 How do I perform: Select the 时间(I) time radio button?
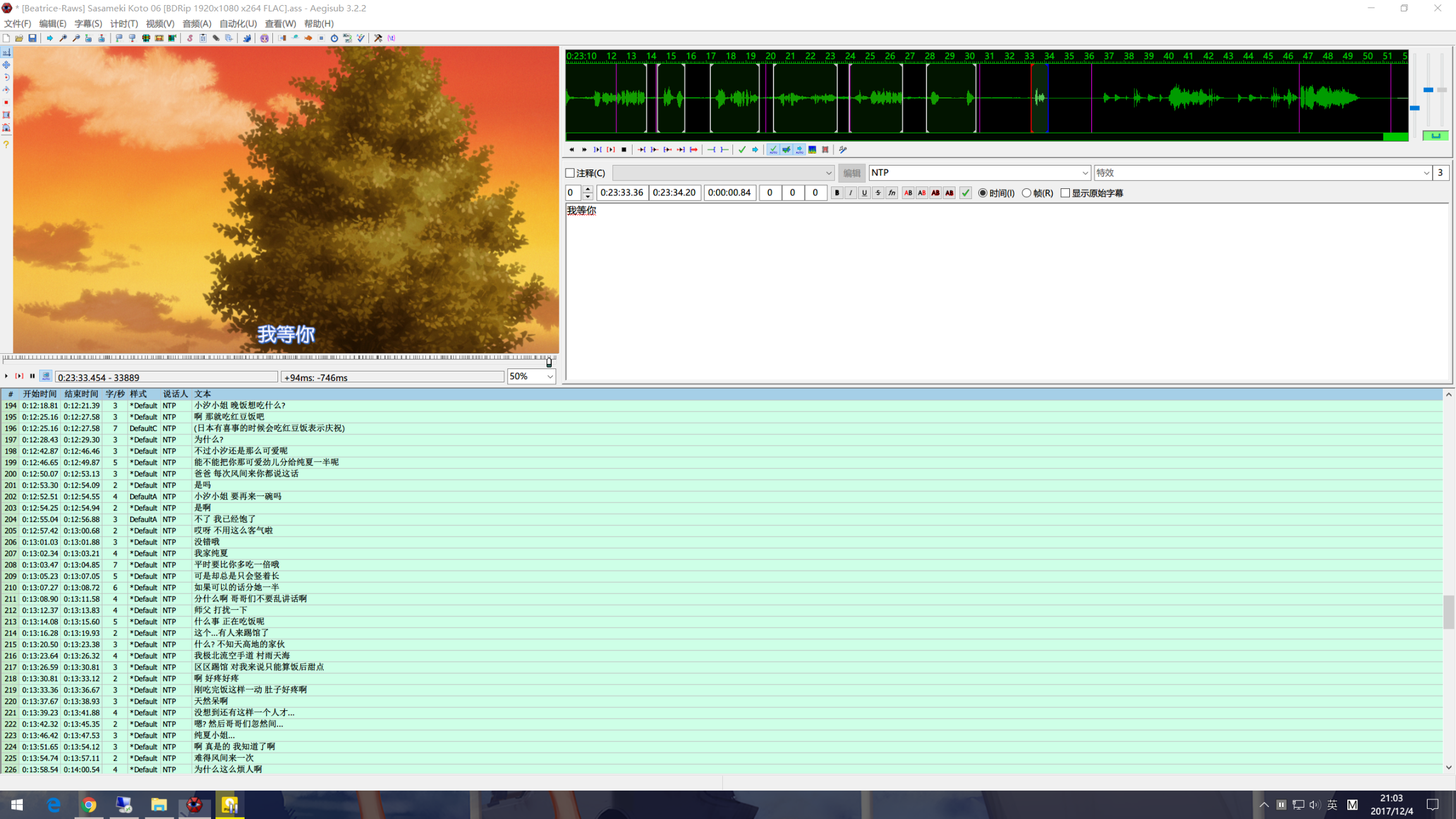(x=983, y=193)
